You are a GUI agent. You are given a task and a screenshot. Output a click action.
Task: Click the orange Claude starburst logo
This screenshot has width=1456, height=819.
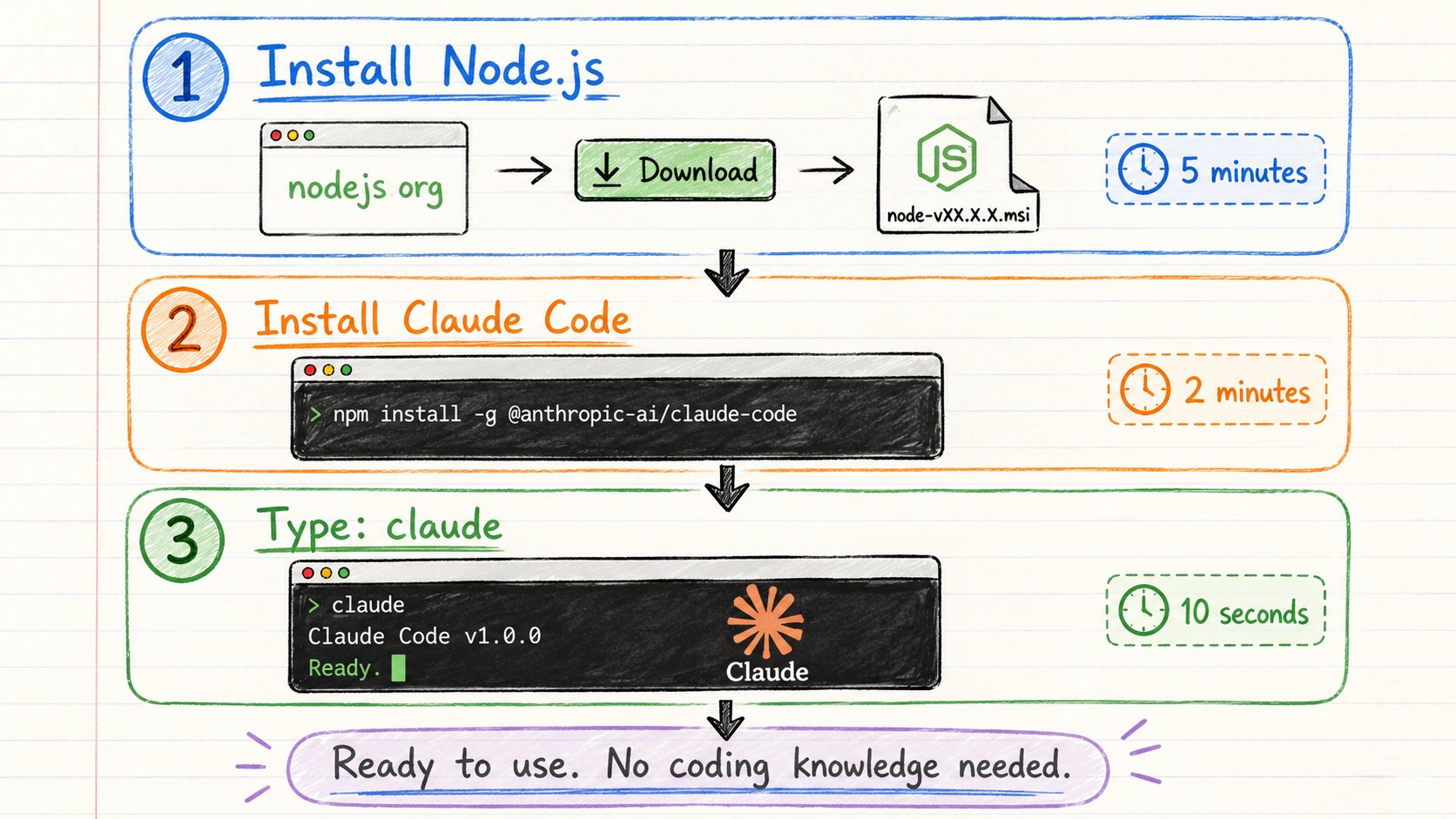pos(765,621)
